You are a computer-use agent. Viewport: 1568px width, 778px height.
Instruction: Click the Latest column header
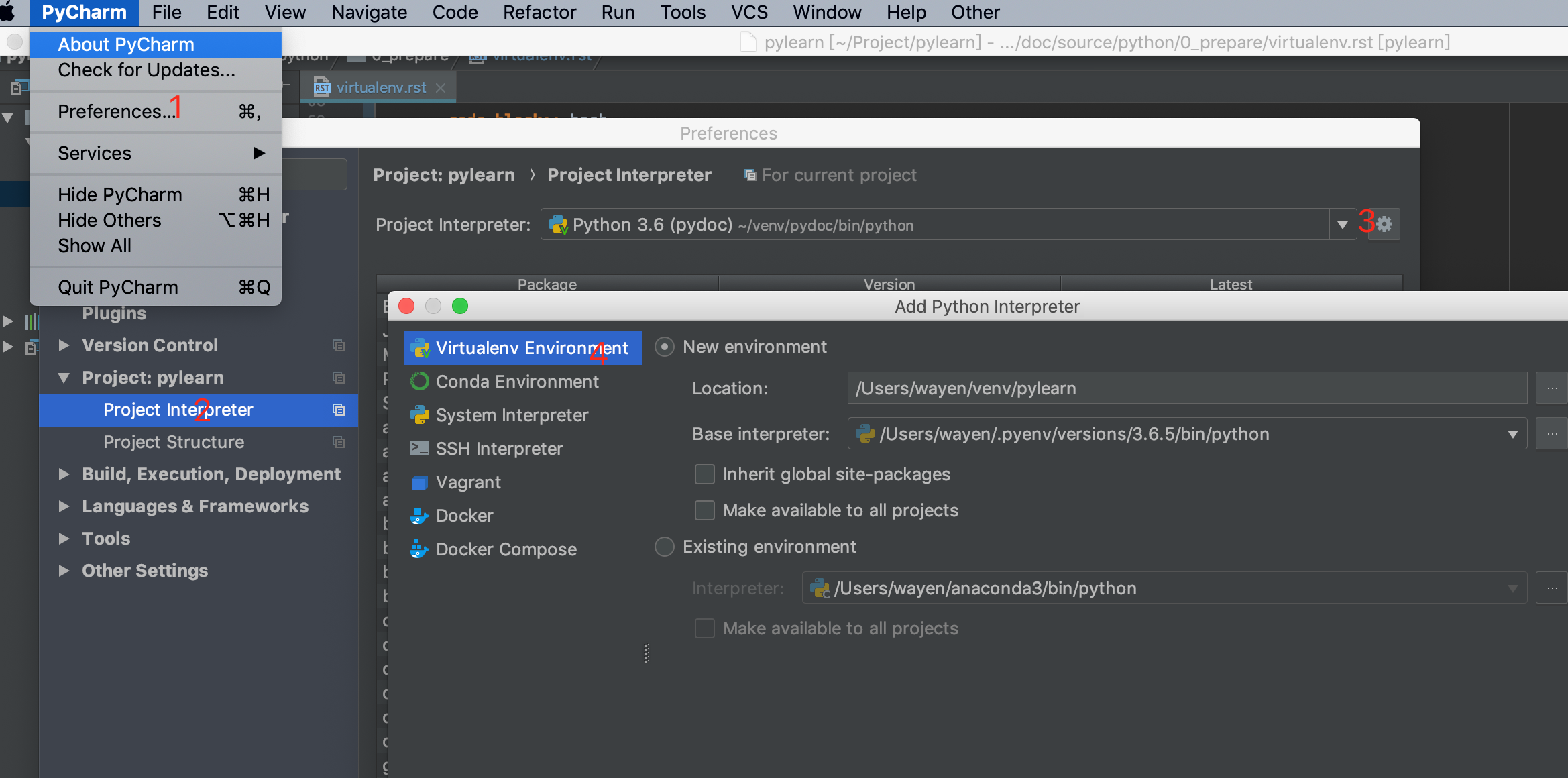click(1231, 284)
